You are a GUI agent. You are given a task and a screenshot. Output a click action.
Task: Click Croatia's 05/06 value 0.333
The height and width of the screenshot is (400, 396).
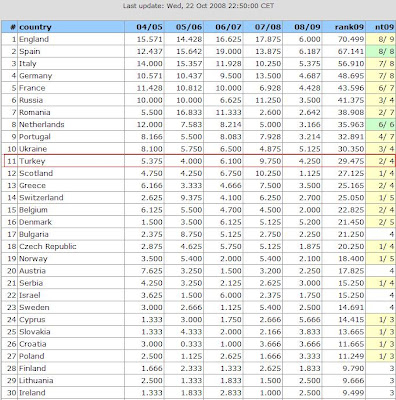click(191, 344)
